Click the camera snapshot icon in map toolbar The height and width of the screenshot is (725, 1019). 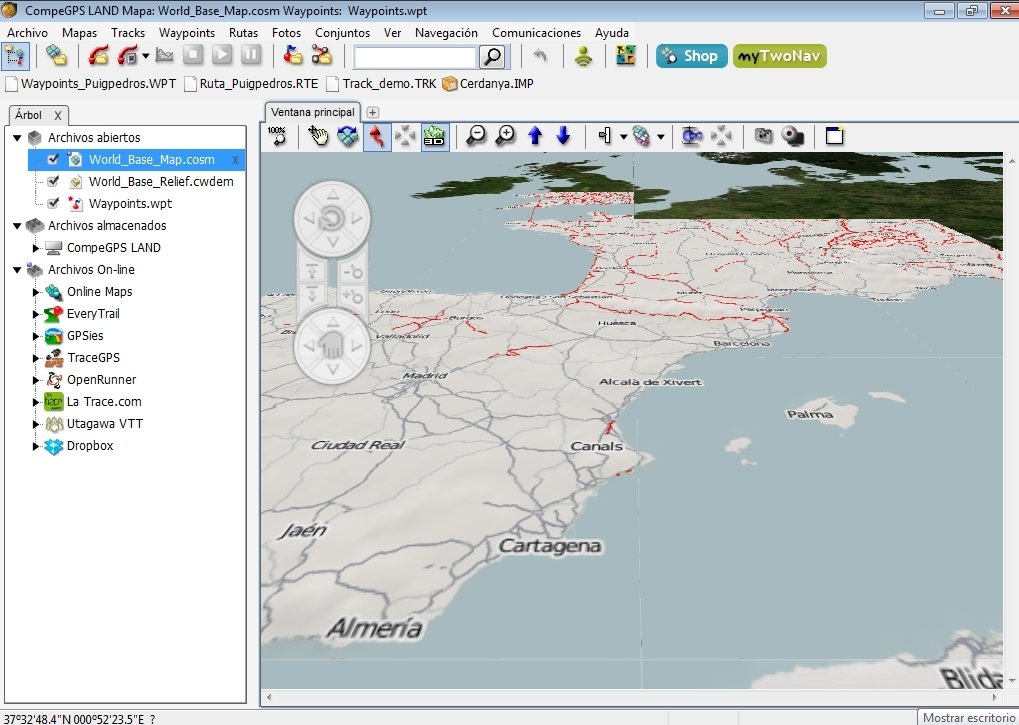764,136
